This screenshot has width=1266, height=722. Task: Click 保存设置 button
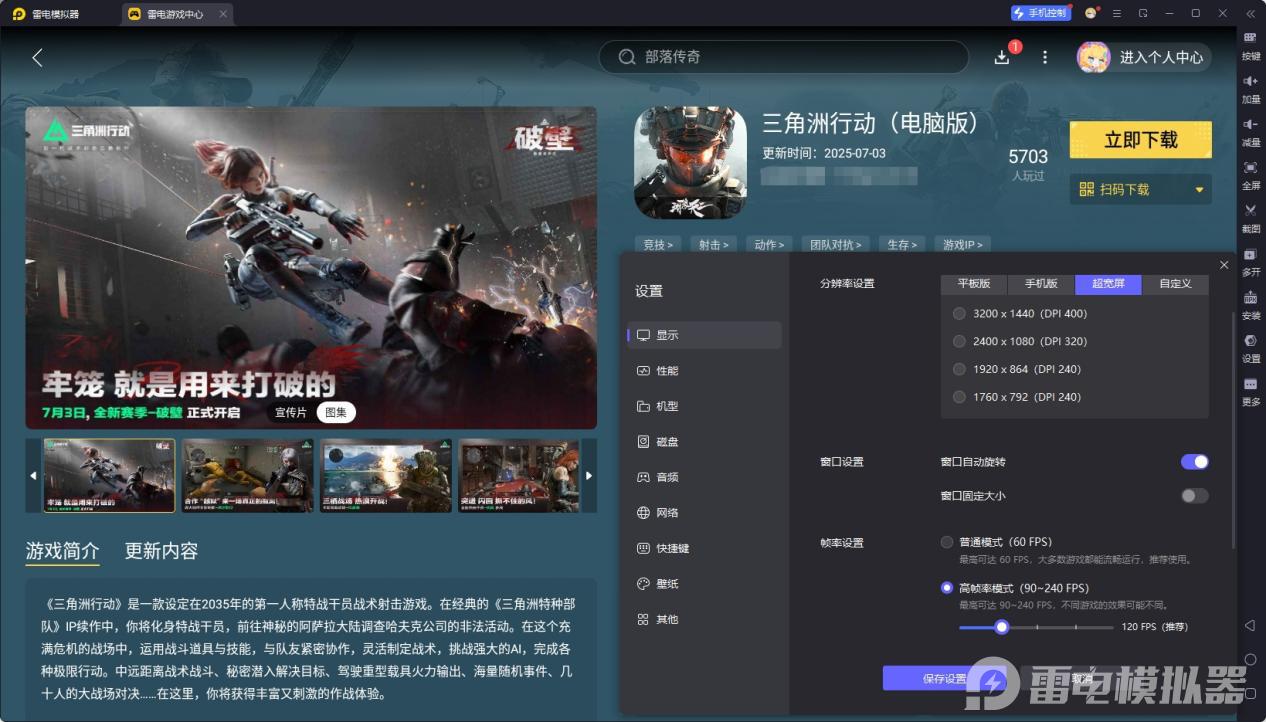944,678
